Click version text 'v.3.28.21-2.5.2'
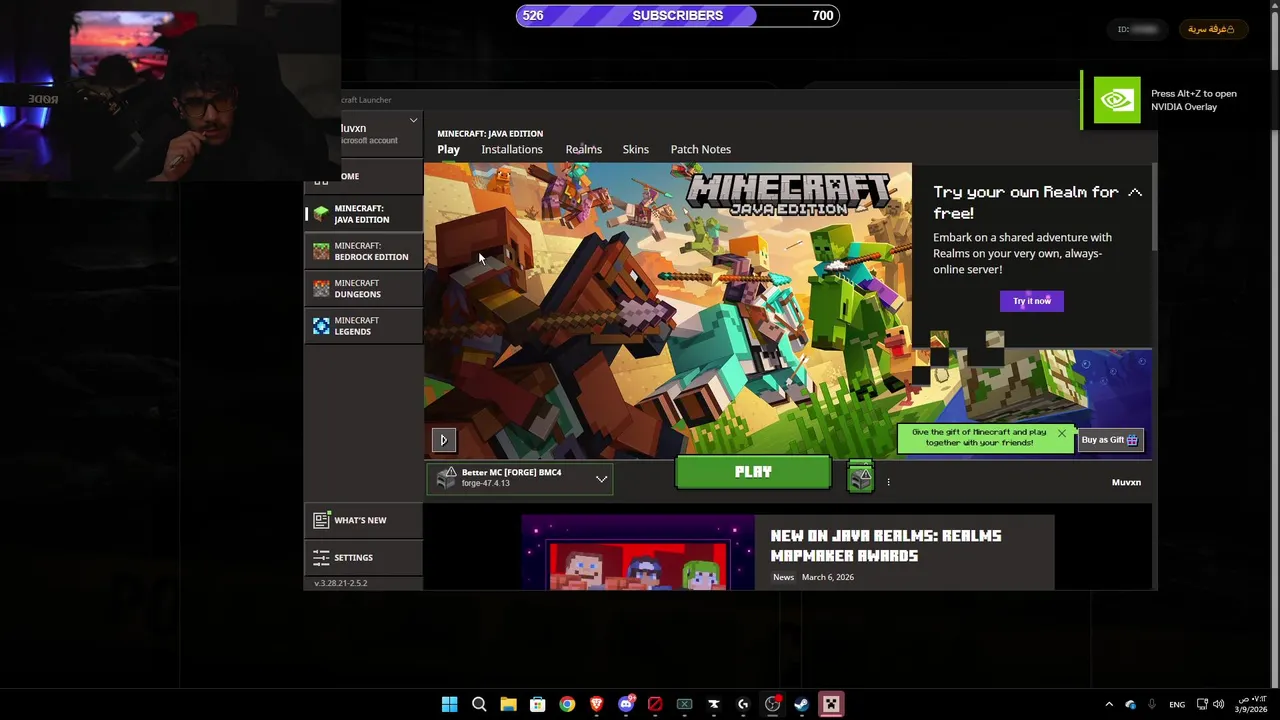 coord(340,583)
